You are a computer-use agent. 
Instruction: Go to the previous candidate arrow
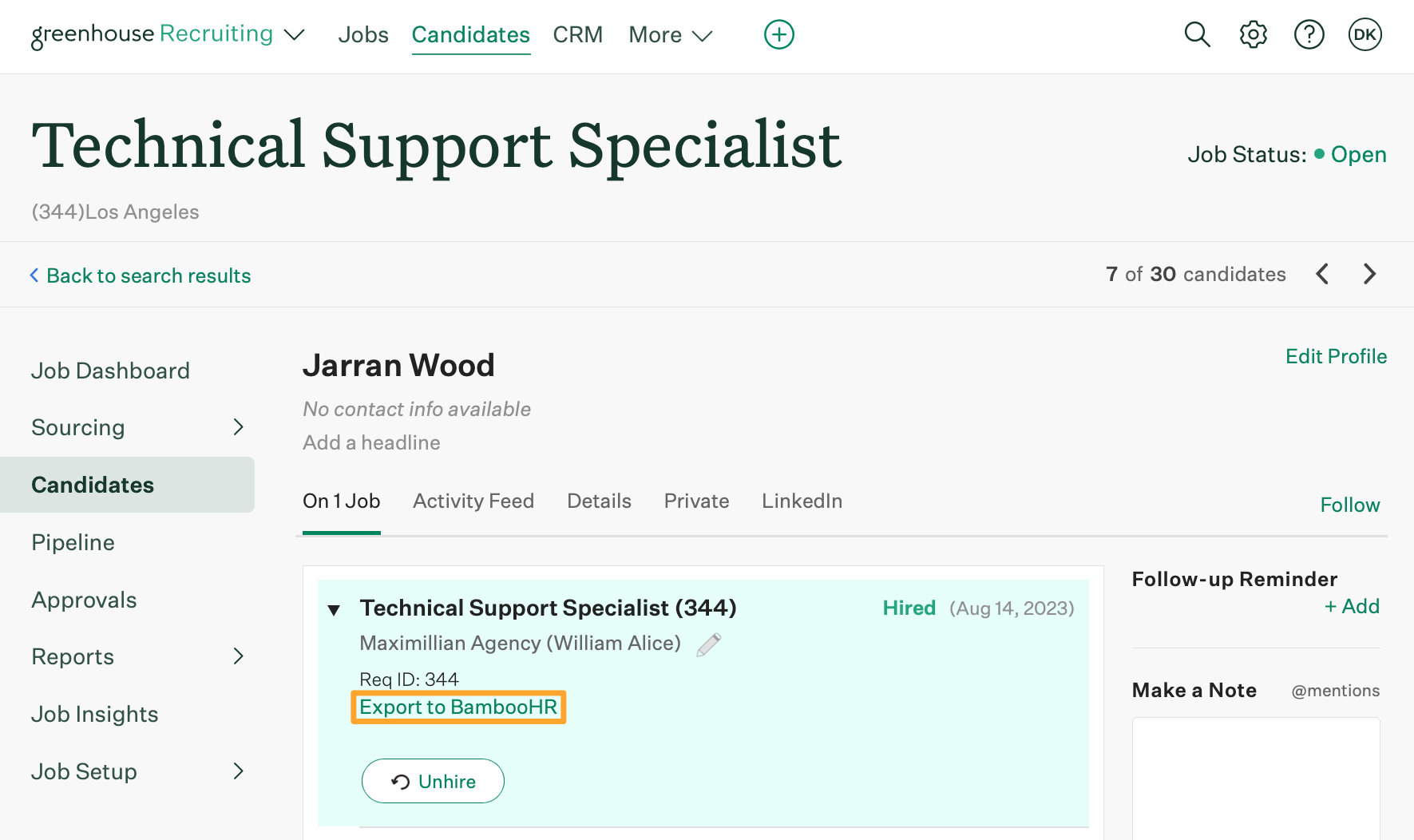pyautogui.click(x=1322, y=274)
